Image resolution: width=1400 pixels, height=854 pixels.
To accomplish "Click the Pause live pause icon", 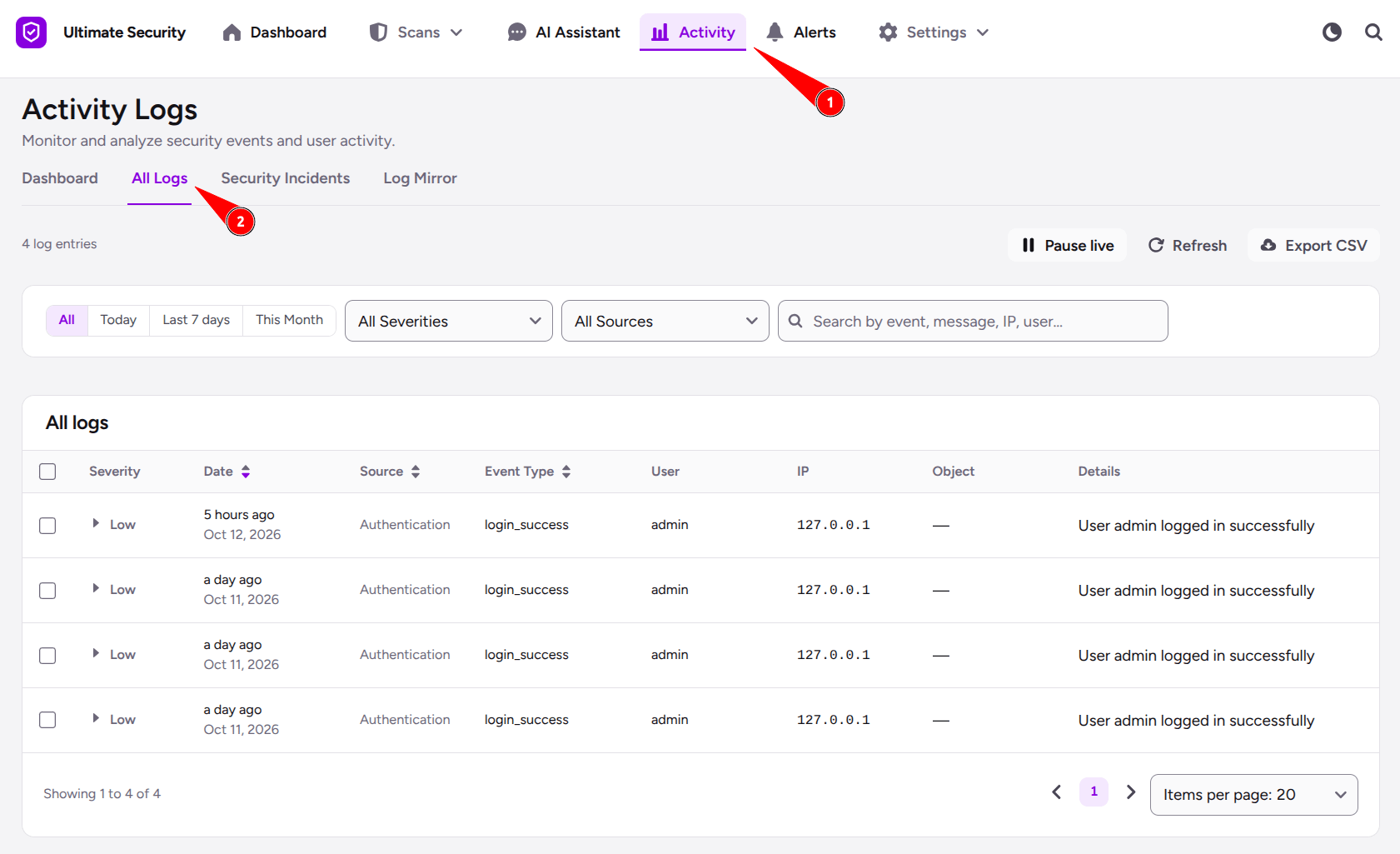I will (1029, 245).
